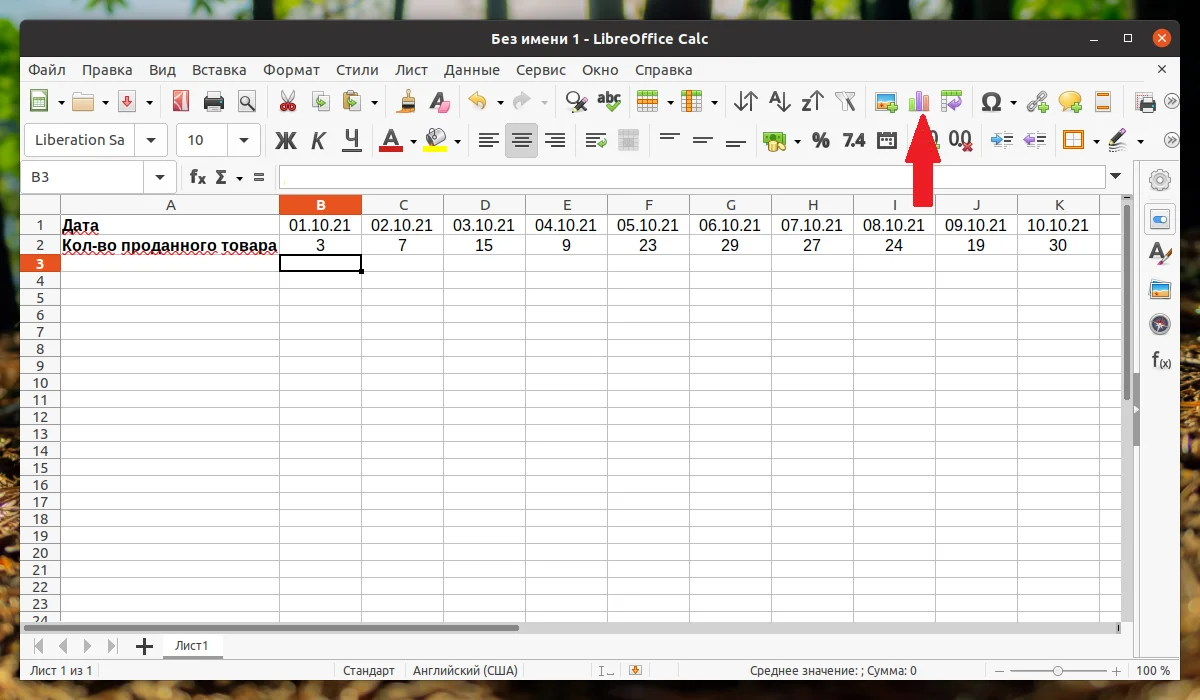1200x700 pixels.
Task: Open Find and Replace toolbar icon
Action: 575,101
